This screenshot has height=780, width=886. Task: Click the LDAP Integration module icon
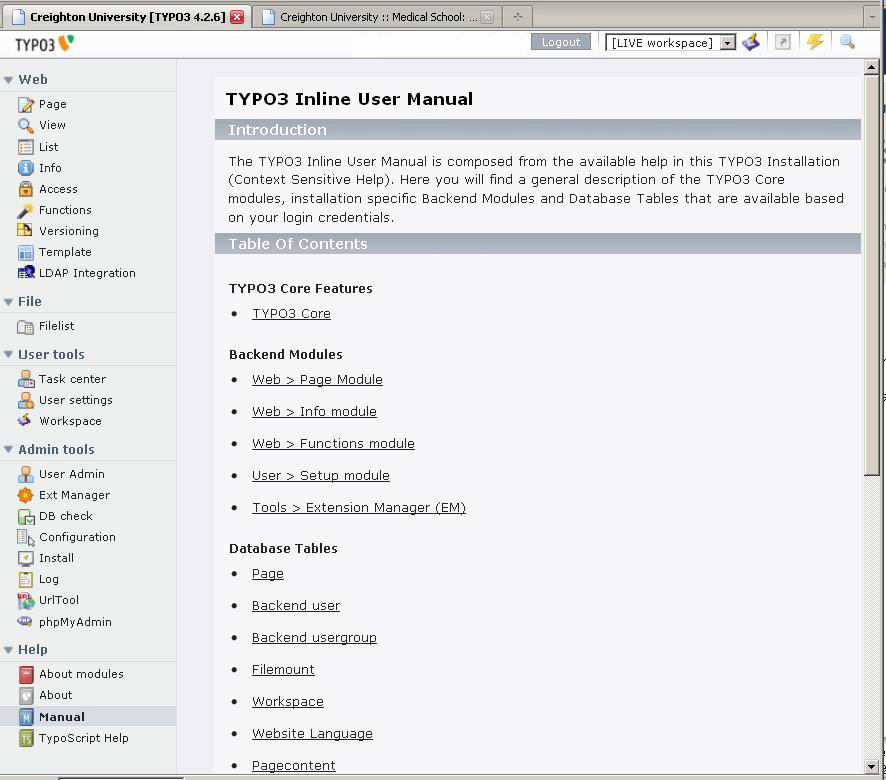pyautogui.click(x=26, y=273)
